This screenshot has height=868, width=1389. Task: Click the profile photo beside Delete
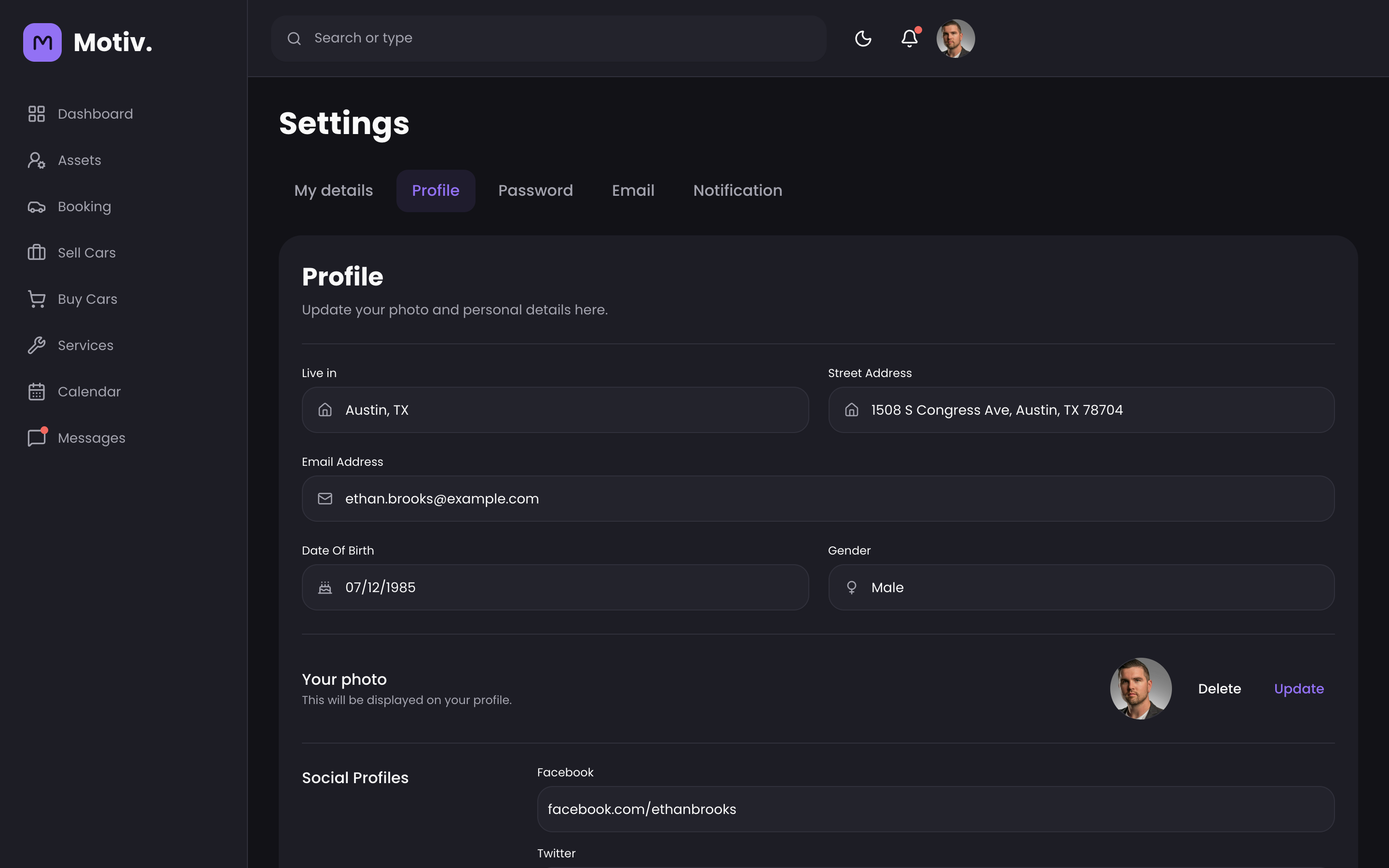coord(1141,688)
